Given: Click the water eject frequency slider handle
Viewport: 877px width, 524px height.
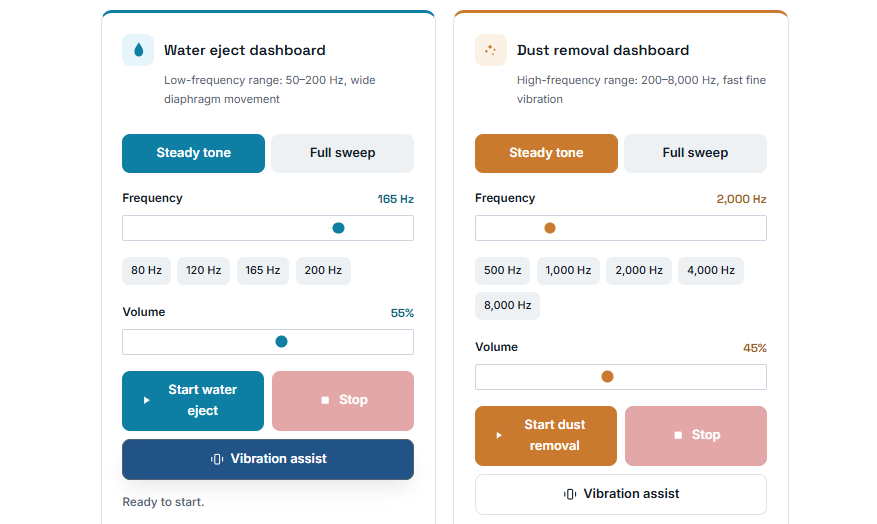Looking at the screenshot, I should (x=338, y=228).
